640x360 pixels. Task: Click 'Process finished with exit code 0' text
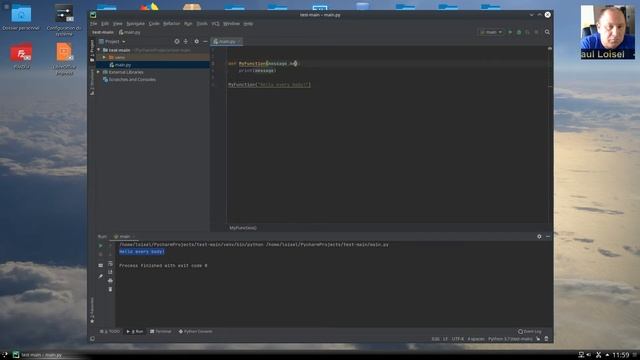point(163,266)
